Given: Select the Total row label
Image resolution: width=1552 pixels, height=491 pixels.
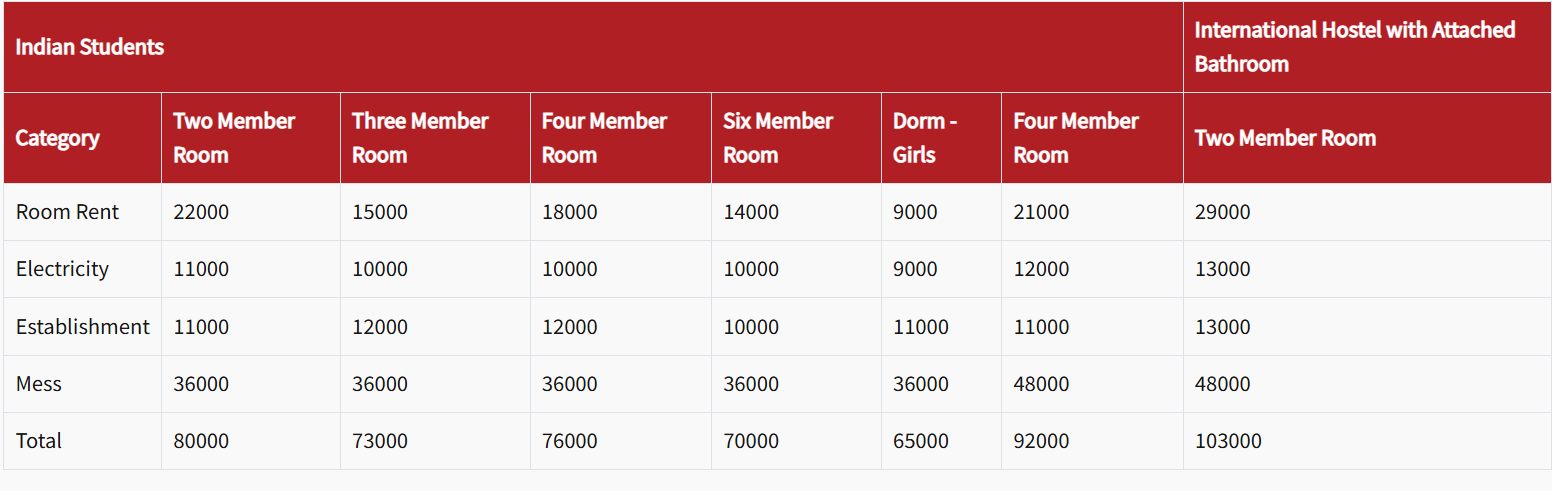Looking at the screenshot, I should click(x=39, y=441).
